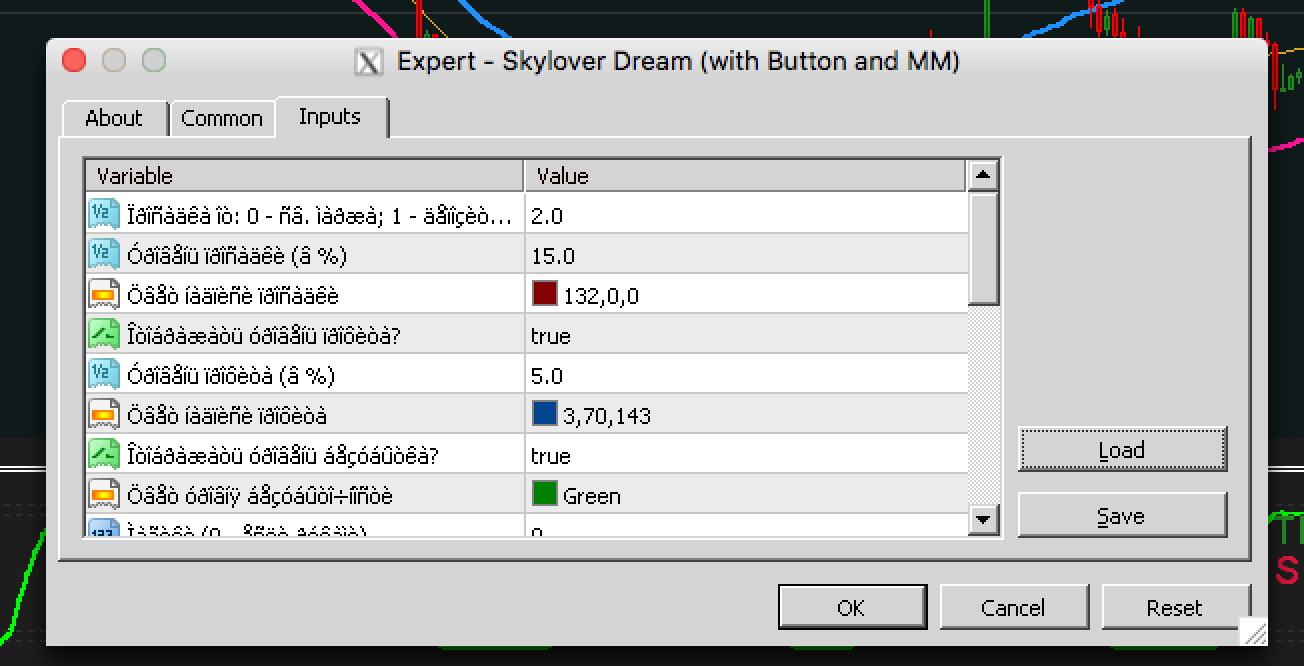Click the blue swatch next to 3,70,143
This screenshot has width=1304, height=666.
coord(545,414)
